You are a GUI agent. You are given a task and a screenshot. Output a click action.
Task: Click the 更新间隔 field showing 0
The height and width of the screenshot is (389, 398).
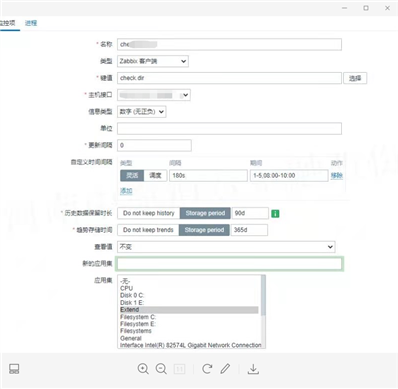154,145
